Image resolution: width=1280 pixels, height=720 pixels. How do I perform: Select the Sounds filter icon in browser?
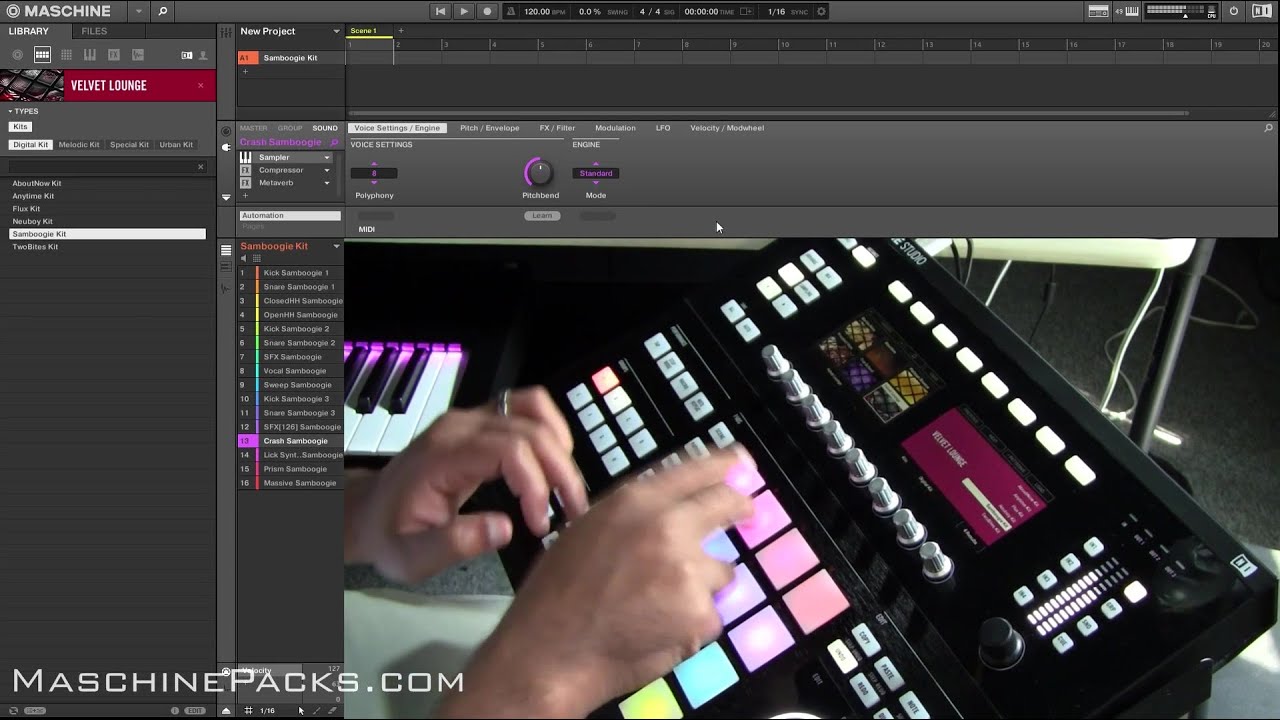pos(66,55)
